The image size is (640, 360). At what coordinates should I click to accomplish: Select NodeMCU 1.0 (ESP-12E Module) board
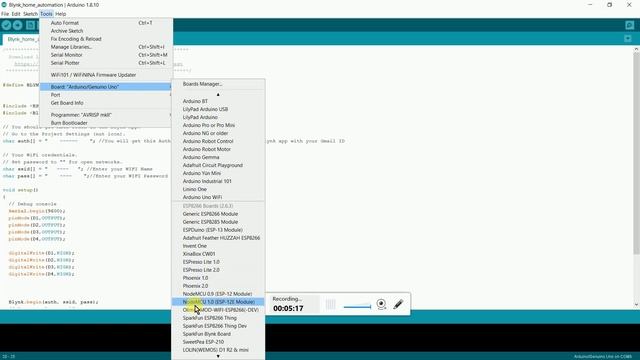pyautogui.click(x=218, y=302)
